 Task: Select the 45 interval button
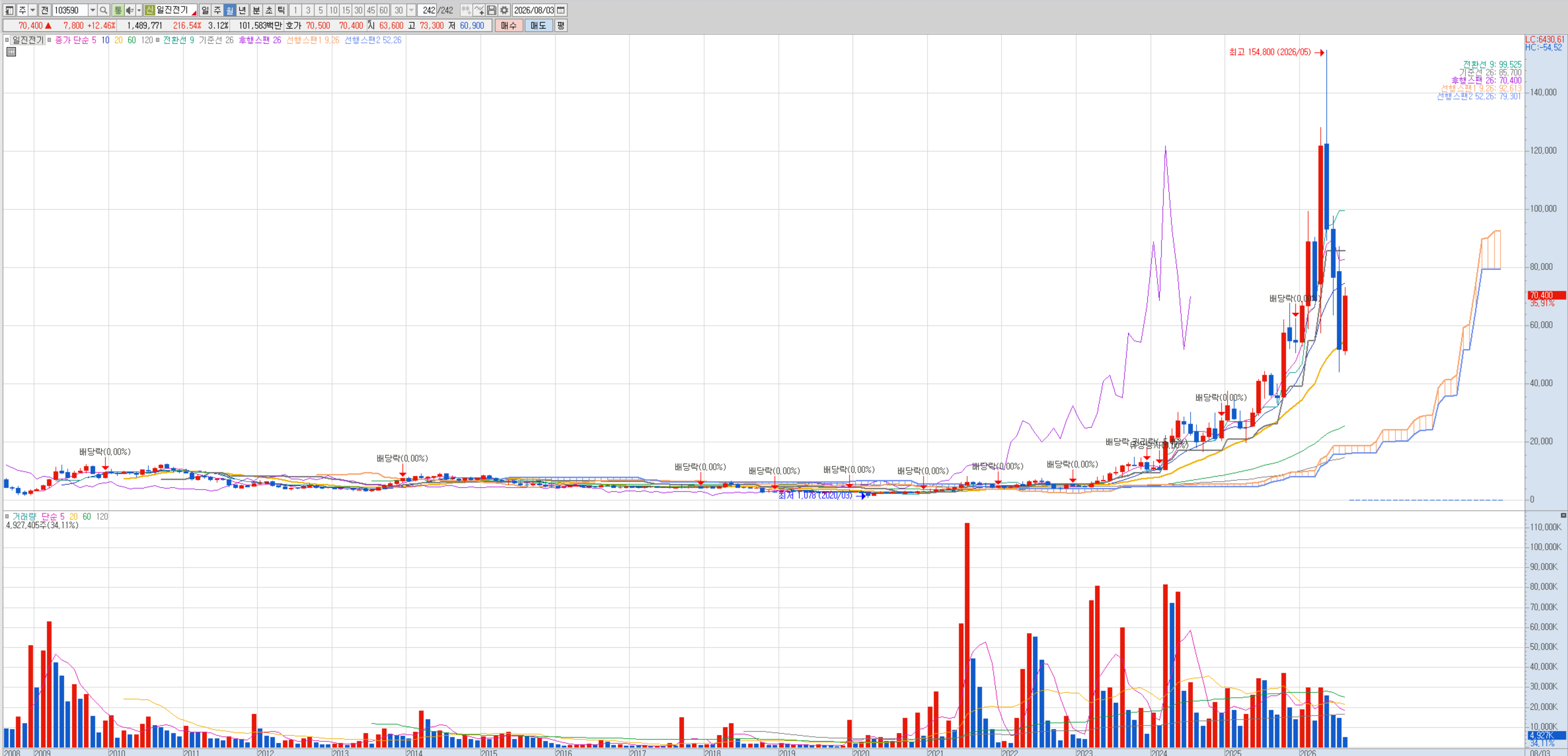pyautogui.click(x=371, y=10)
